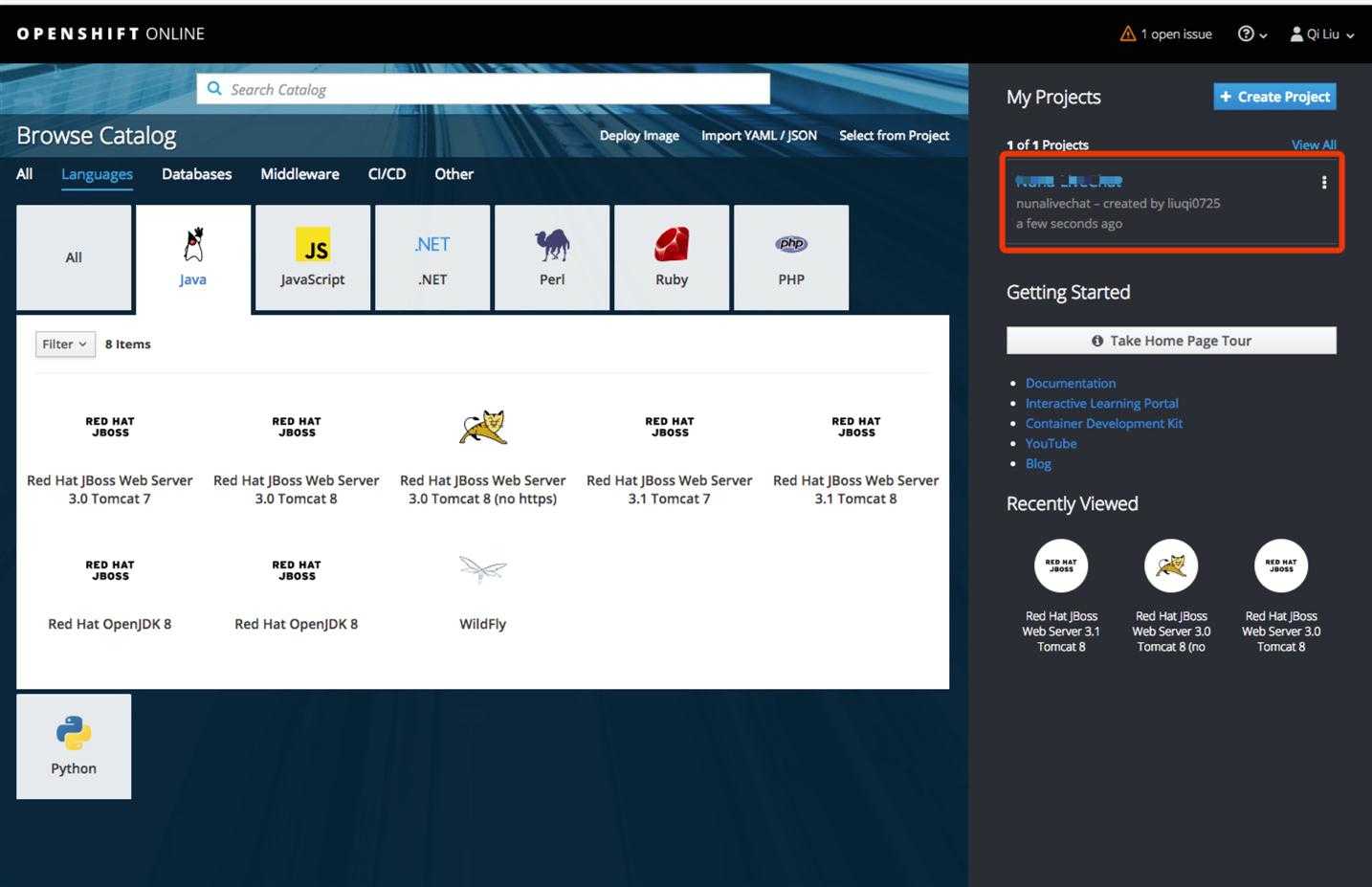Click the View All projects link
The image size is (1372, 887).
pos(1314,145)
